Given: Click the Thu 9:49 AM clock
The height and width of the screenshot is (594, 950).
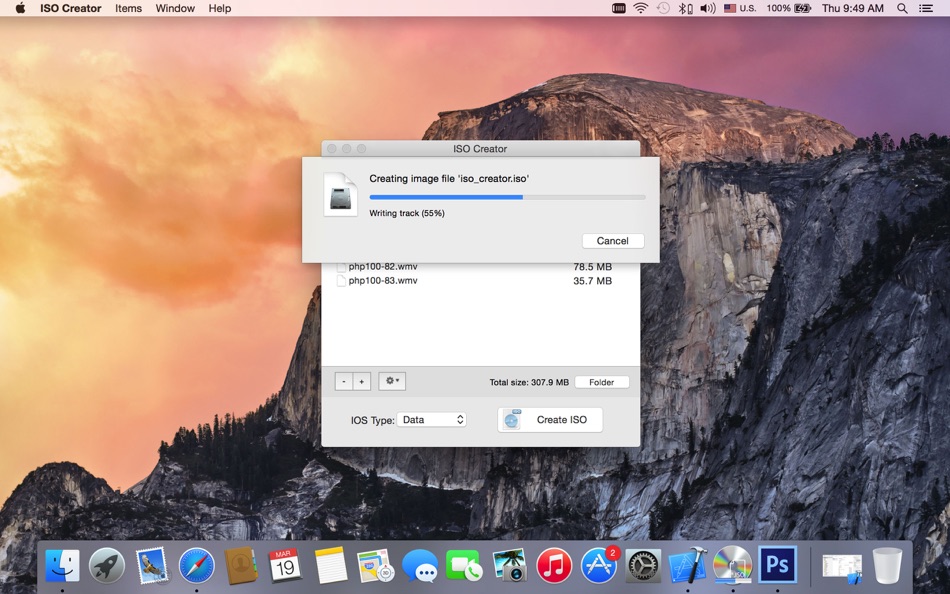Looking at the screenshot, I should 852,8.
